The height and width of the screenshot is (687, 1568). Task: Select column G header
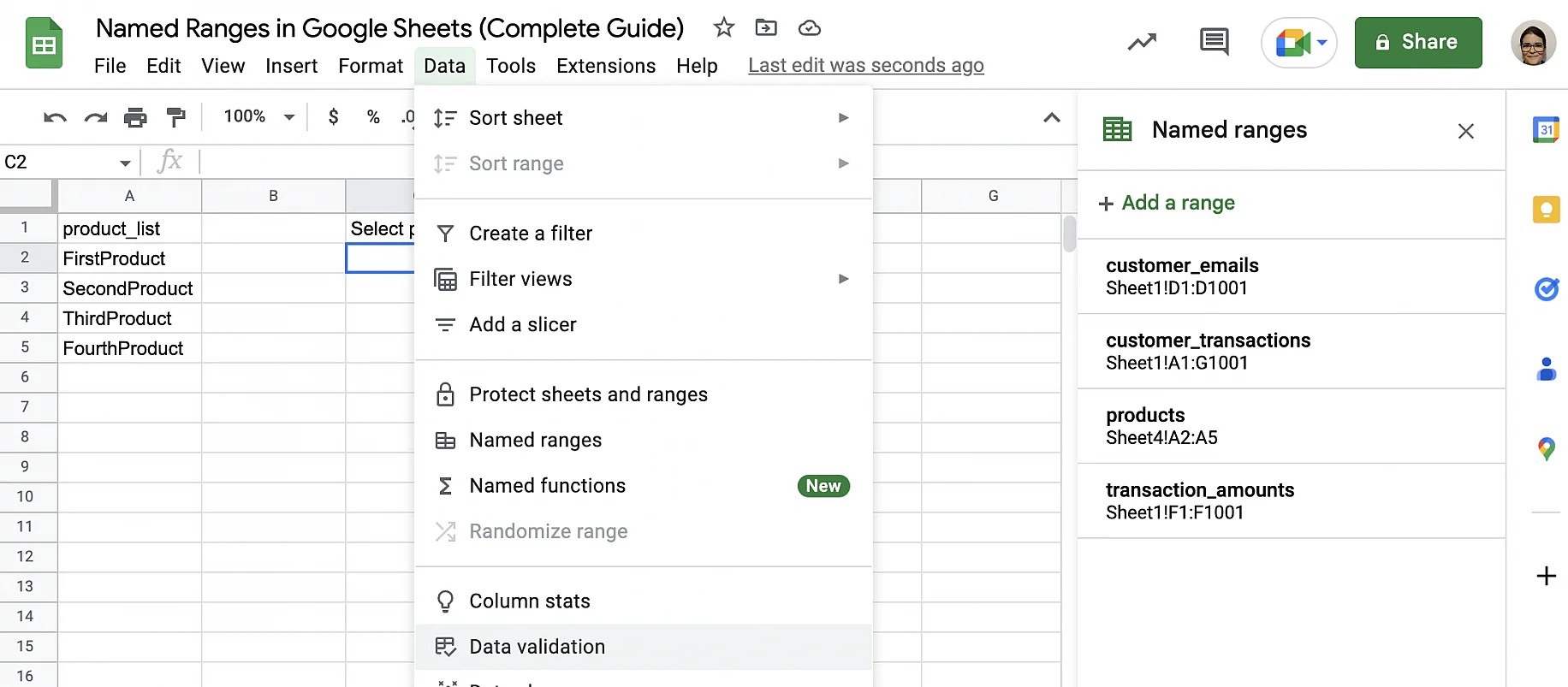click(993, 196)
